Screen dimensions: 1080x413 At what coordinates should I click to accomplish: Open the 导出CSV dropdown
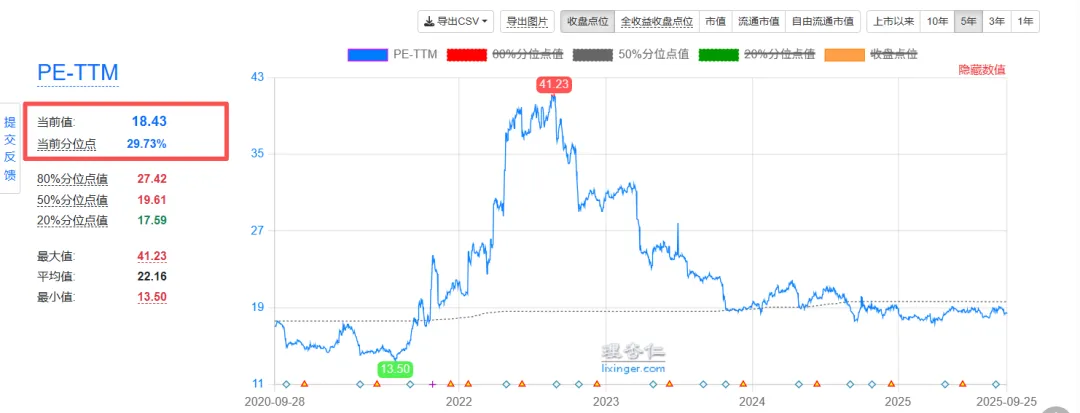tap(456, 21)
